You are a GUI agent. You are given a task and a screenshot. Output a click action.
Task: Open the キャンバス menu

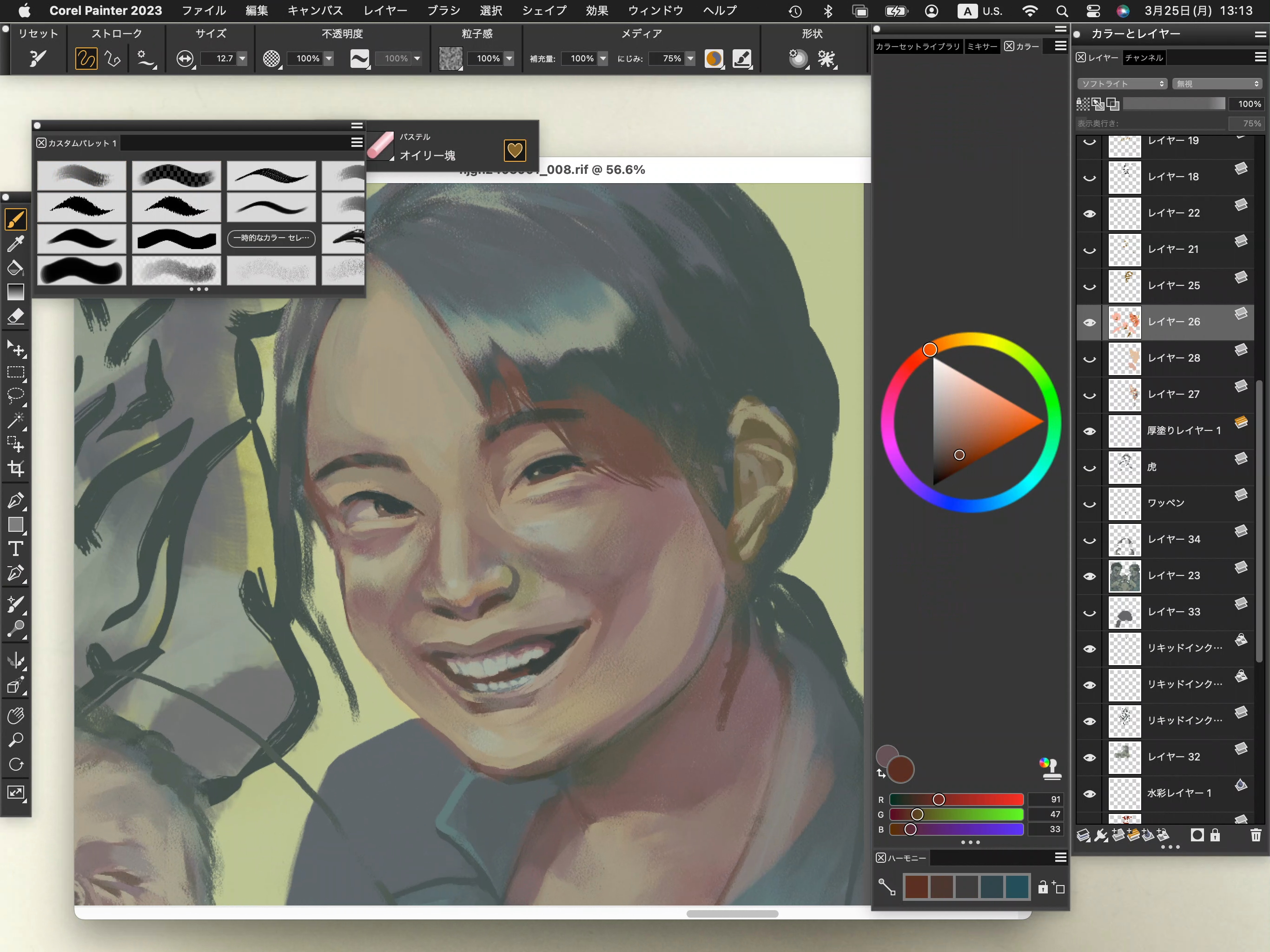pos(315,11)
